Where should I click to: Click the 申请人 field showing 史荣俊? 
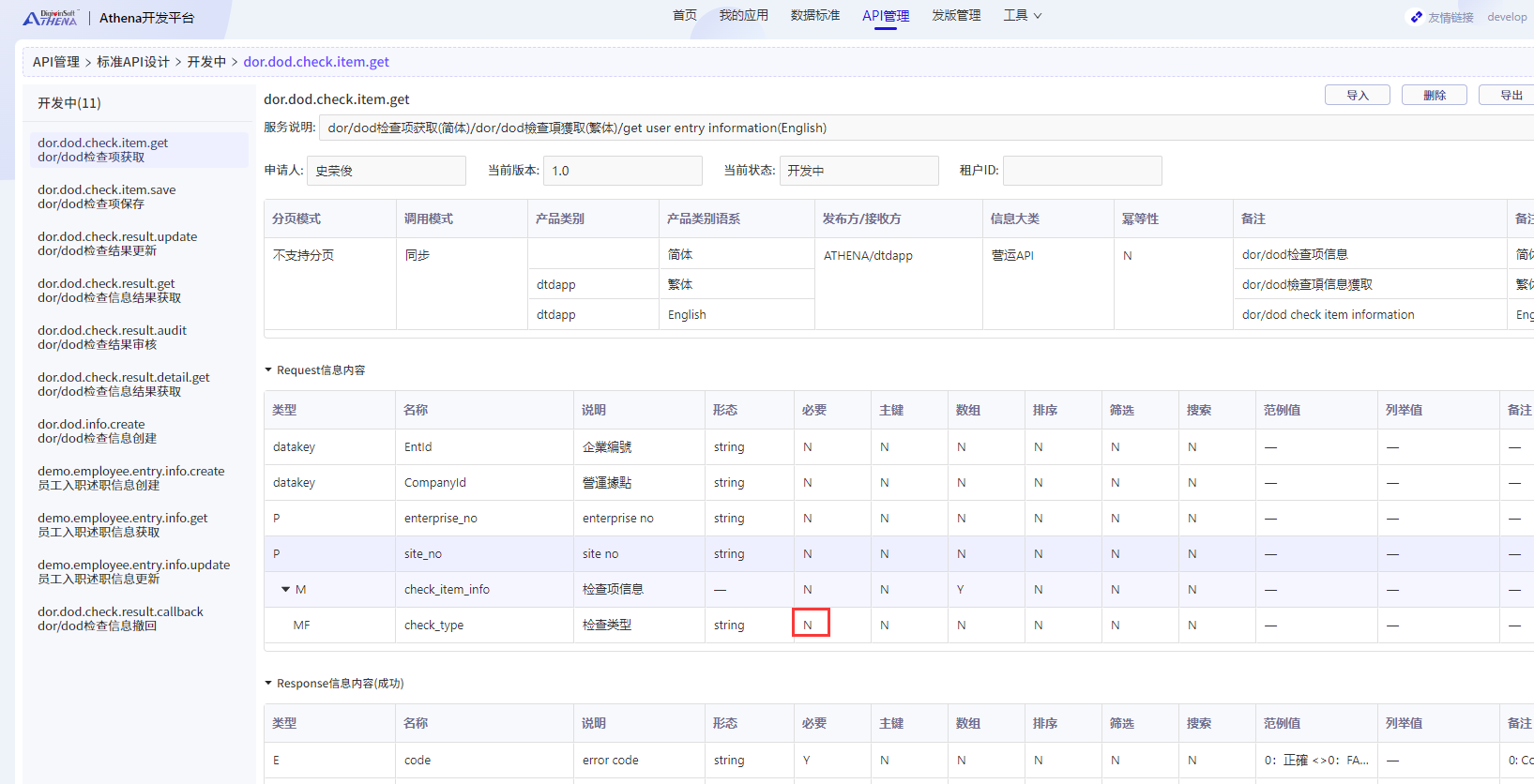coord(387,171)
